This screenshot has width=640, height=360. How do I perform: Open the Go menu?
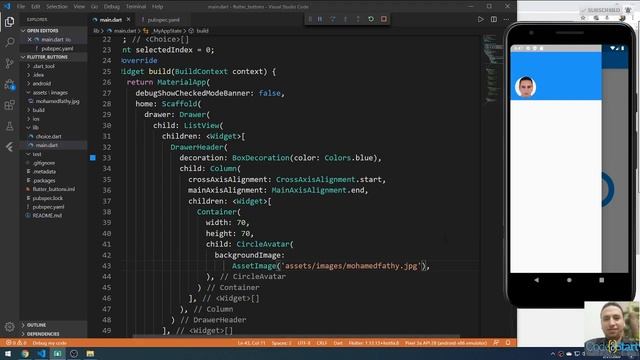click(x=94, y=7)
